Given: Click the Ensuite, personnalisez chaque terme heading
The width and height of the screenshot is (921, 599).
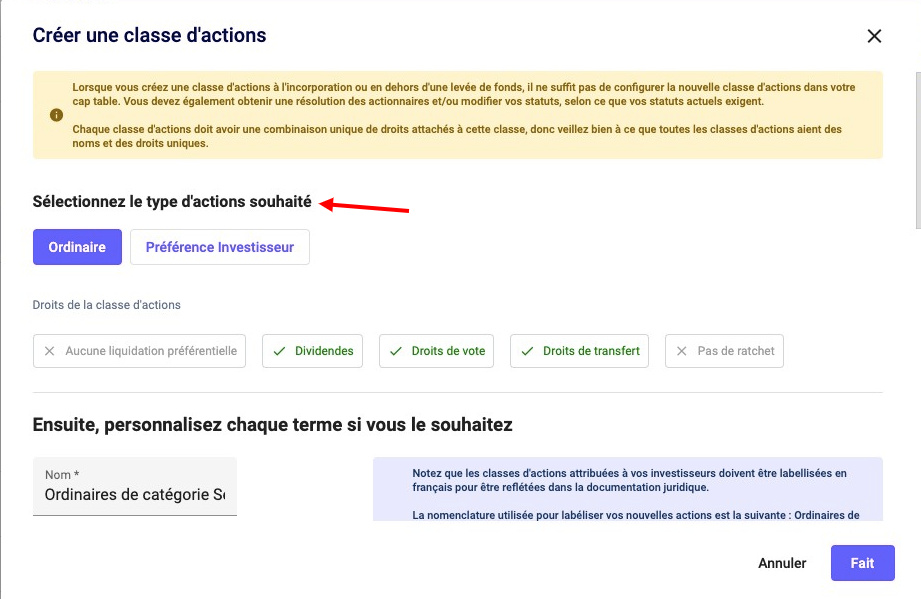Looking at the screenshot, I should pos(272,425).
